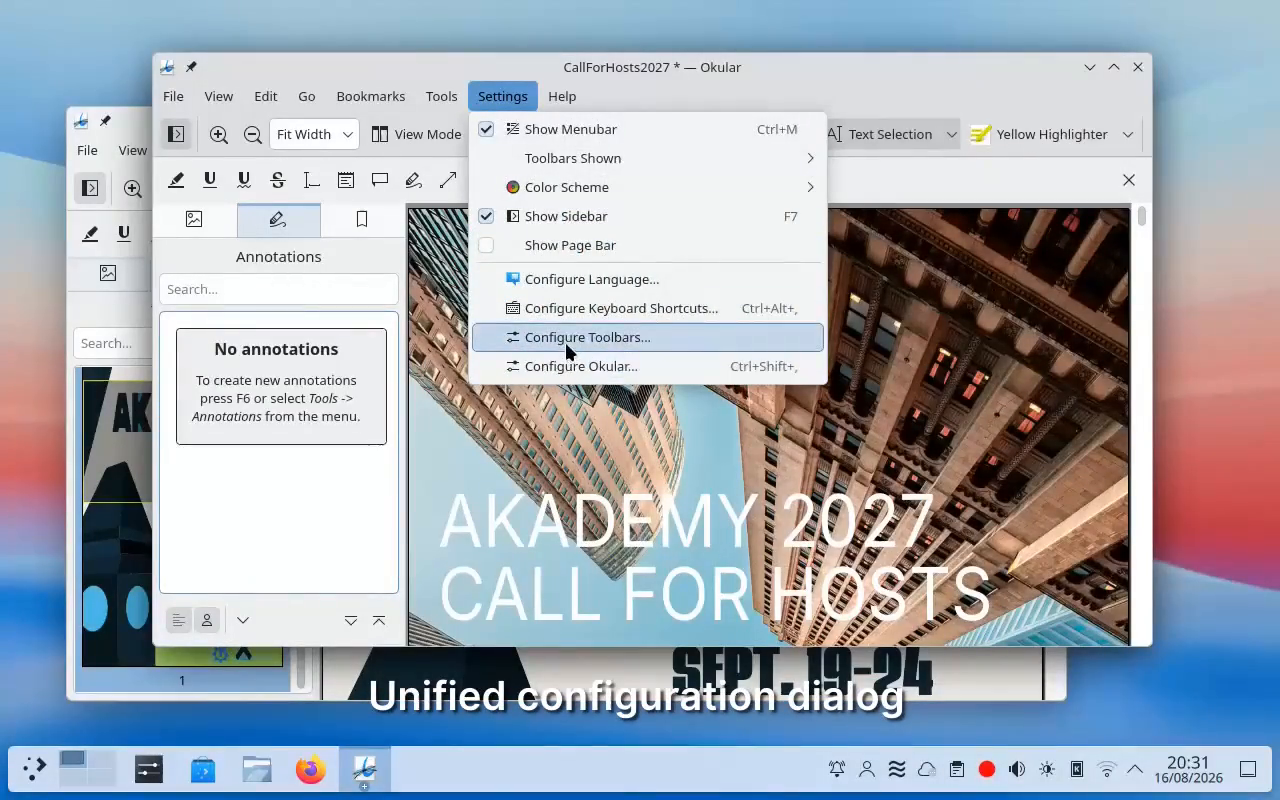This screenshot has height=800, width=1280.
Task: Switch to Annotations (Reviews) sidebar tab
Action: (278, 220)
